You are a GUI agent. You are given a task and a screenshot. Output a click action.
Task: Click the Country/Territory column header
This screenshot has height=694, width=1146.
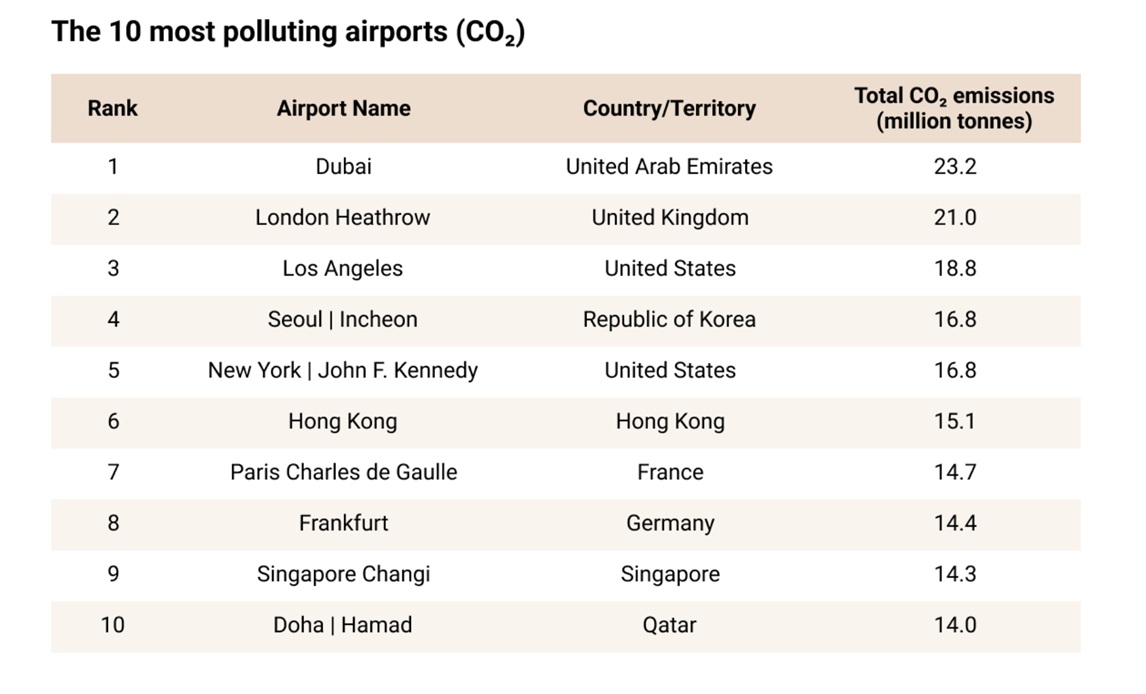[x=669, y=108]
